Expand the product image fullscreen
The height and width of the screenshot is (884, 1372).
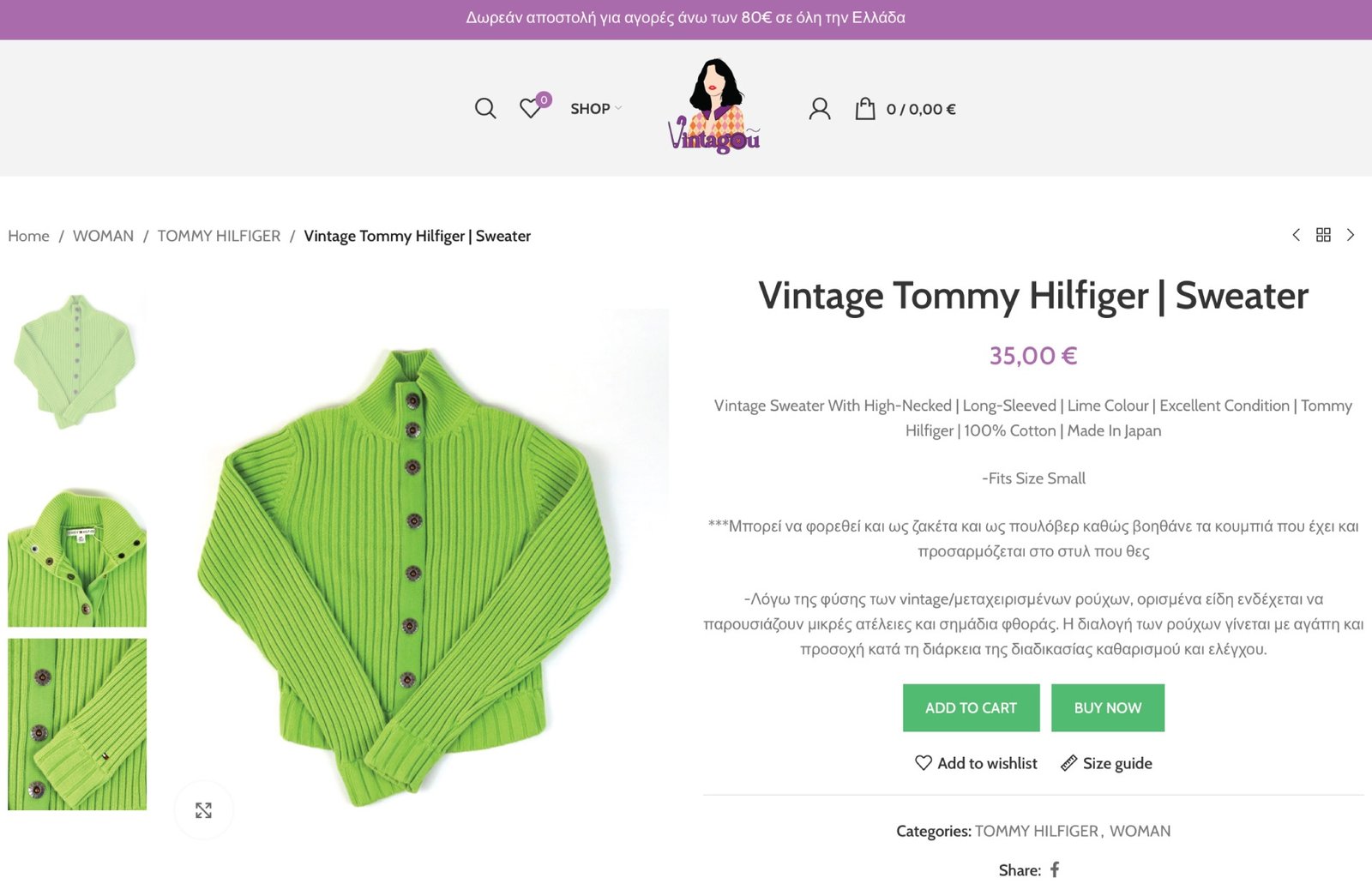(x=202, y=809)
